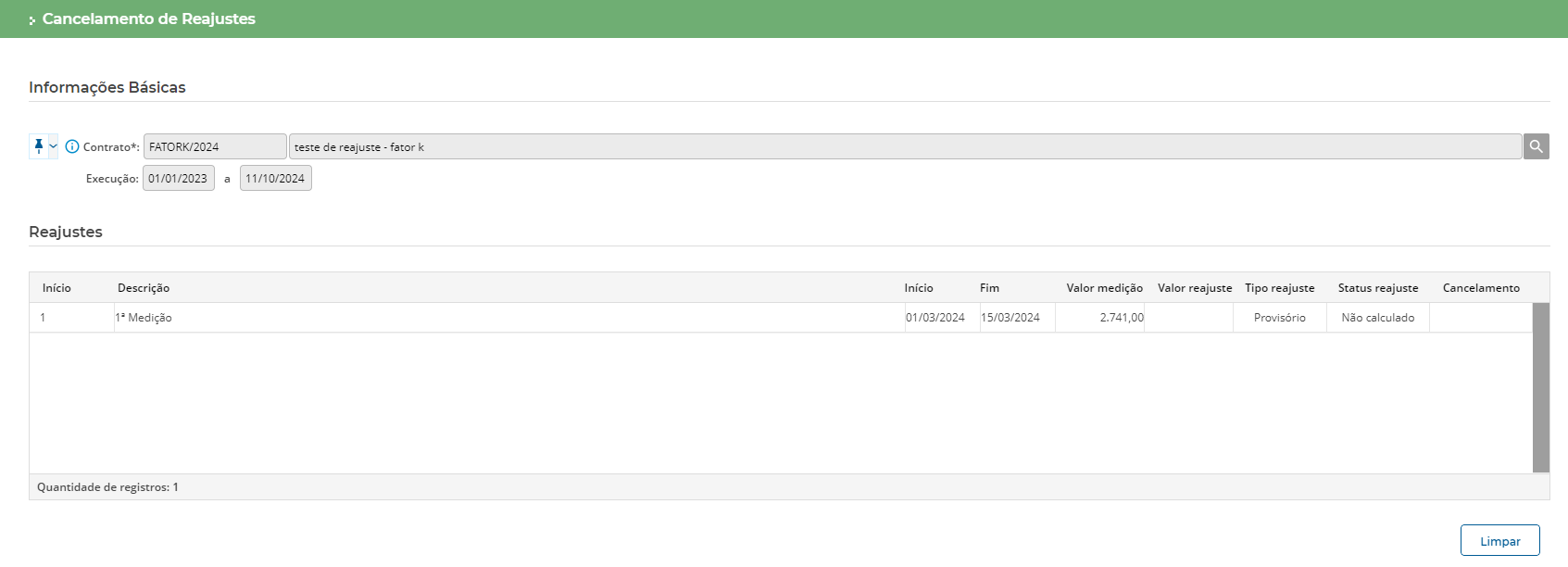Screen dimensions: 1568x567
Task: Click the info icon before Contrato label
Action: (x=72, y=146)
